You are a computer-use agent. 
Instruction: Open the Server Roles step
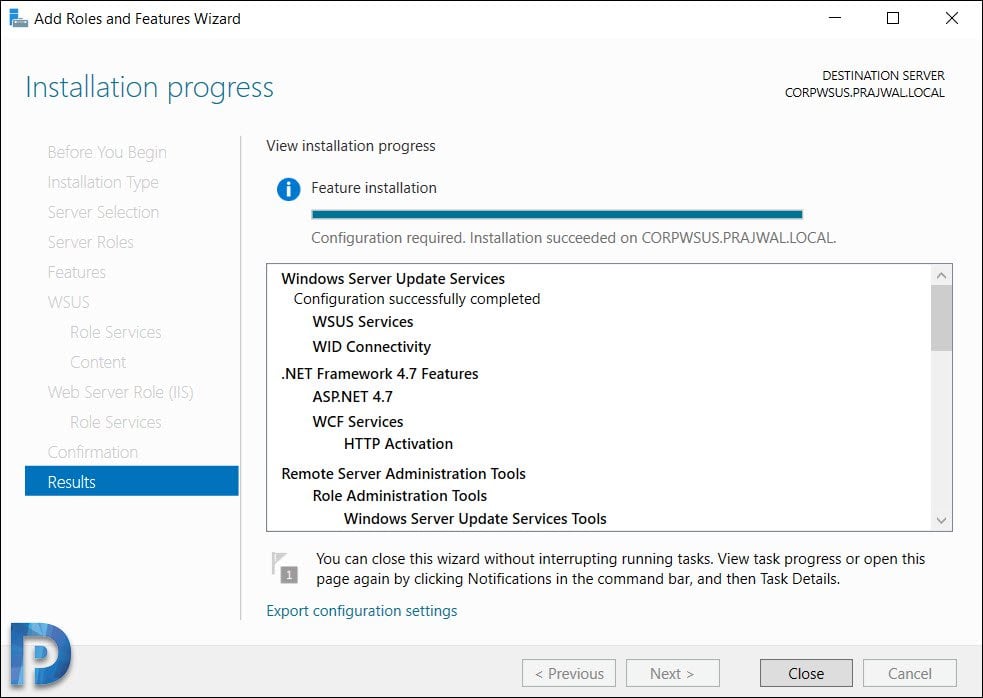90,242
